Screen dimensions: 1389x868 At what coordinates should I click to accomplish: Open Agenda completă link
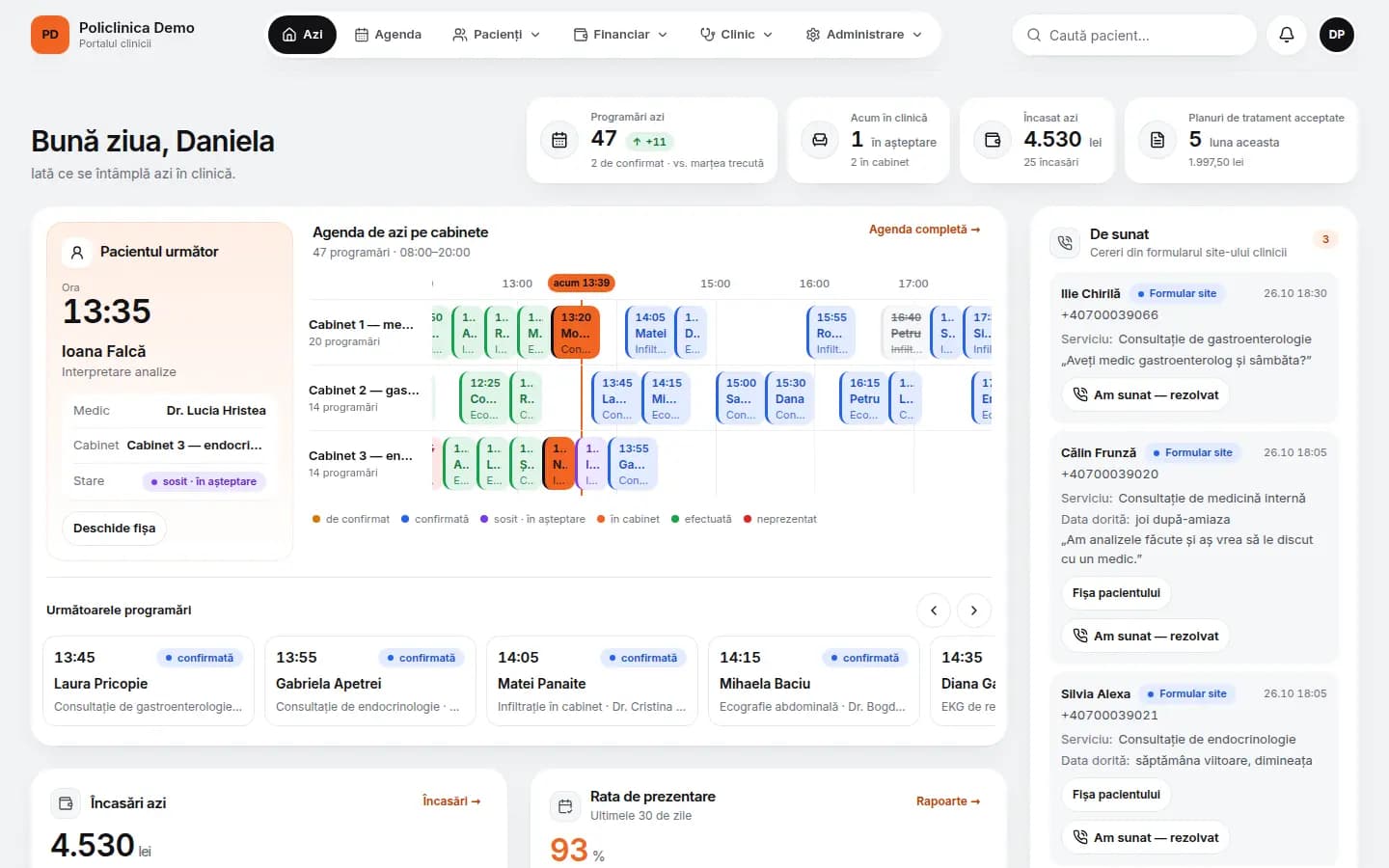[924, 230]
